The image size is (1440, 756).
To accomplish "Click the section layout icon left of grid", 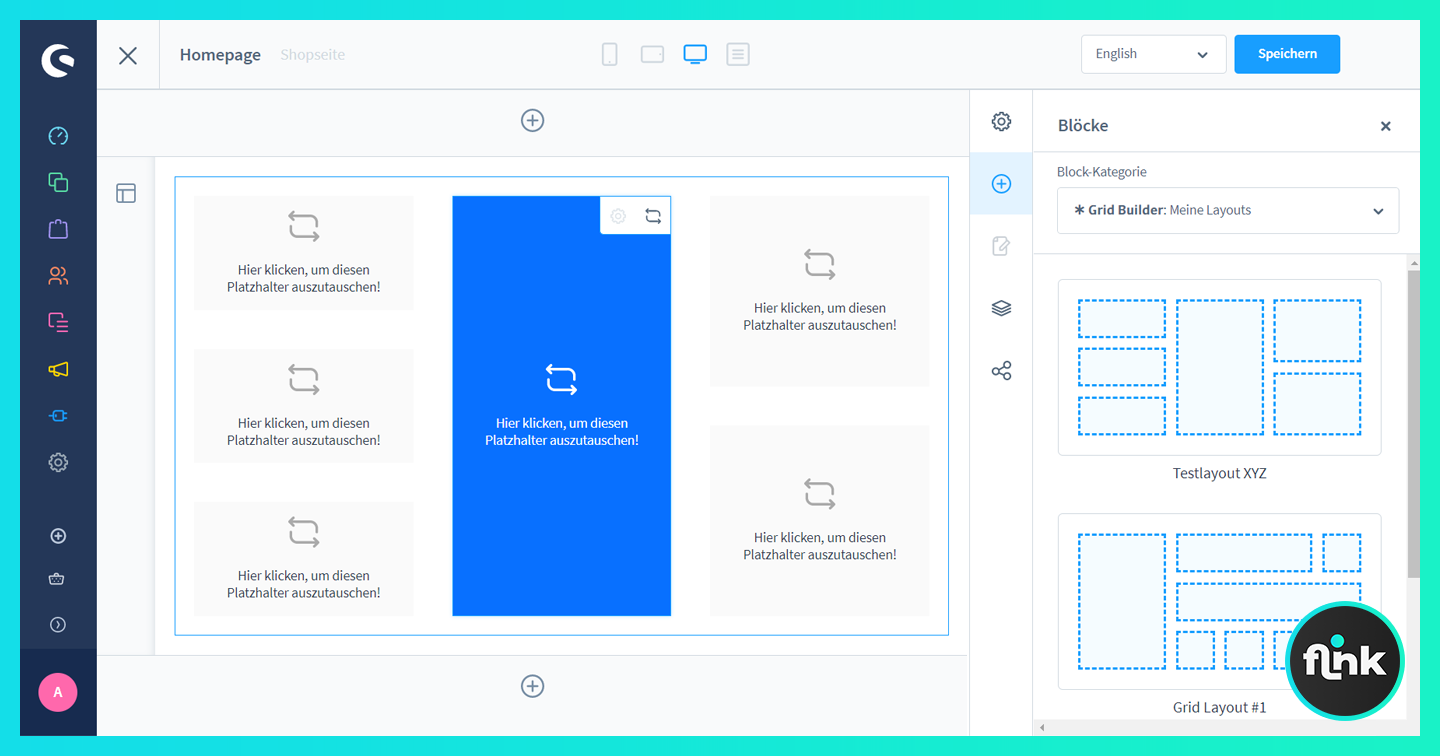I will click(126, 193).
